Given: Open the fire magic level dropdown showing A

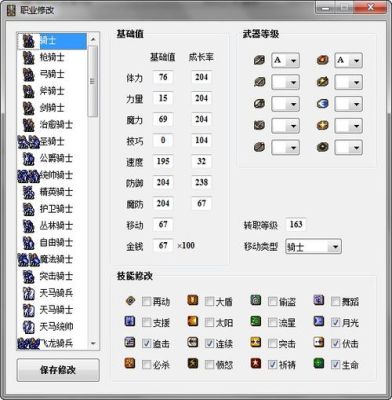Looking at the screenshot, I should [x=348, y=61].
